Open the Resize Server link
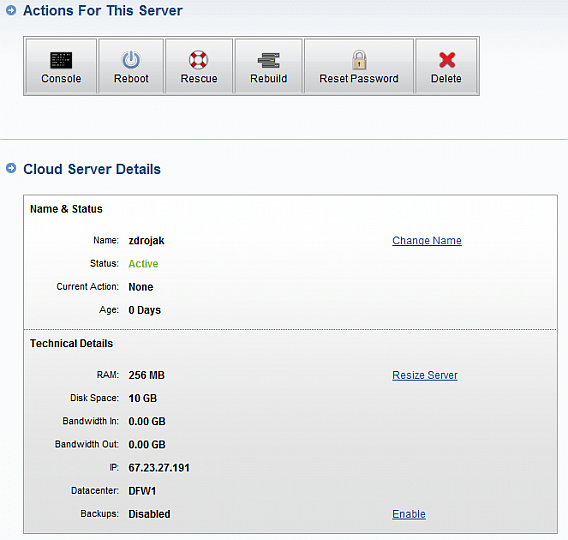 (425, 375)
